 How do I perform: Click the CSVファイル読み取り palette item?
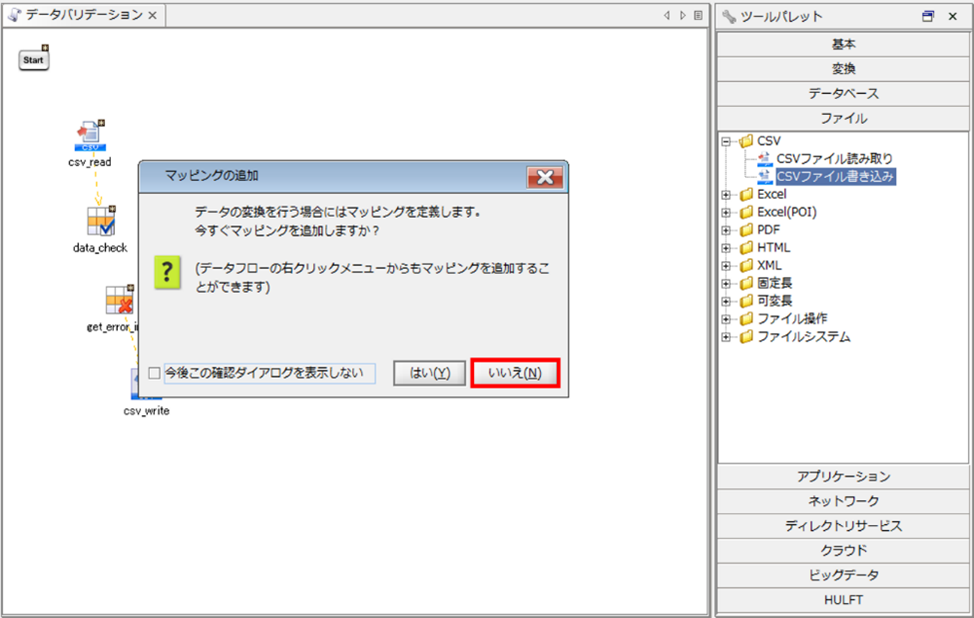(834, 158)
